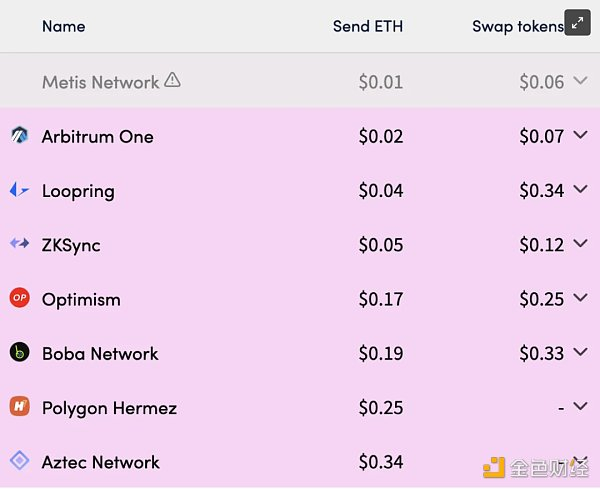Click the Arbitrum One logo icon
This screenshot has height=489, width=600.
19,136
